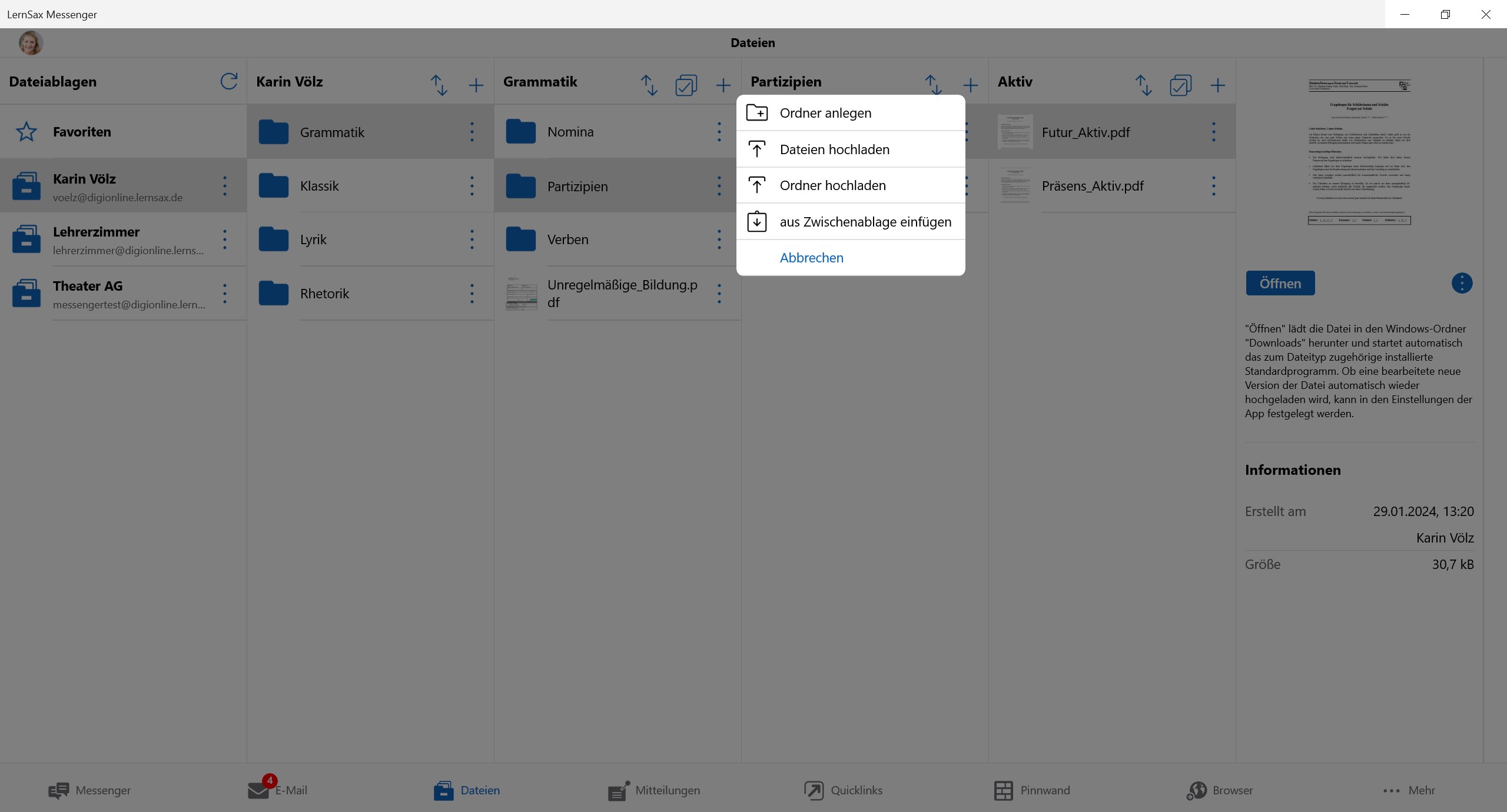The image size is (1507, 812).
Task: Click plus icon in Aktiv column header
Action: [x=1217, y=85]
